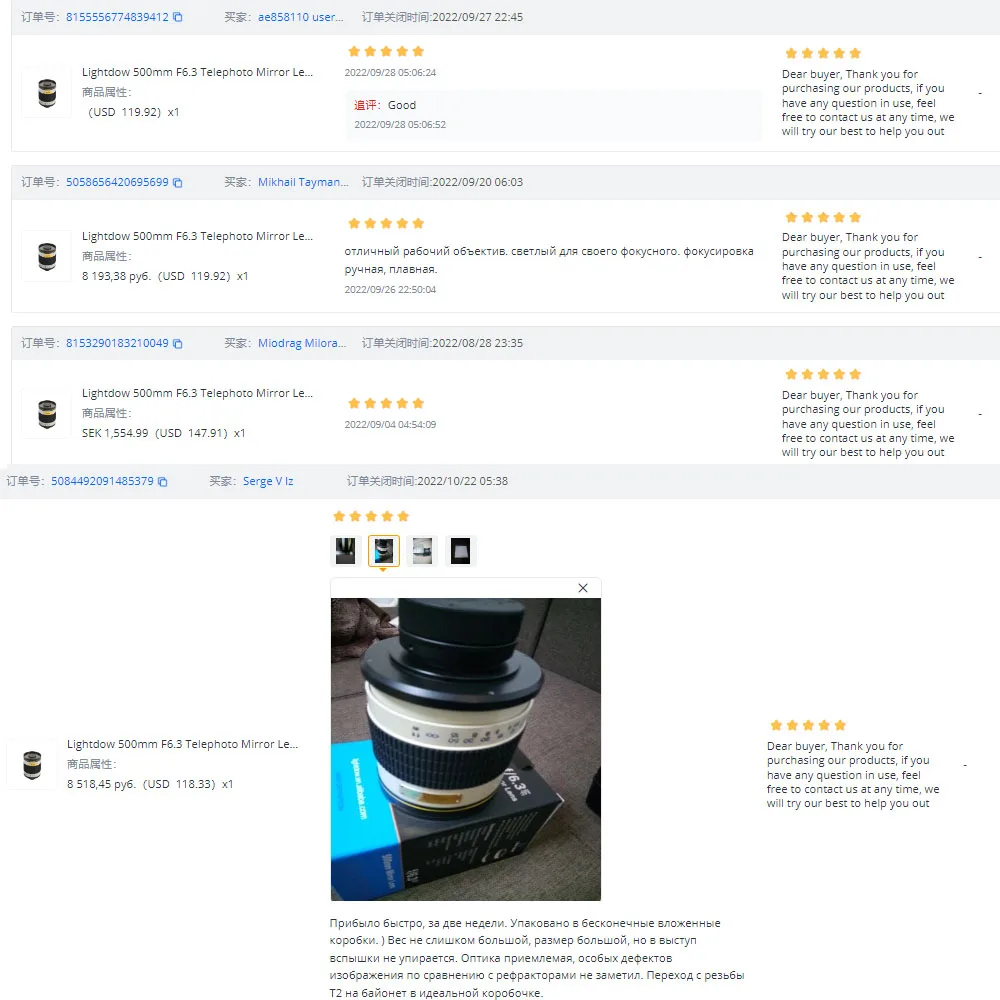Open buyer Serge V Iz profile
This screenshot has width=1000, height=1000.
click(268, 482)
